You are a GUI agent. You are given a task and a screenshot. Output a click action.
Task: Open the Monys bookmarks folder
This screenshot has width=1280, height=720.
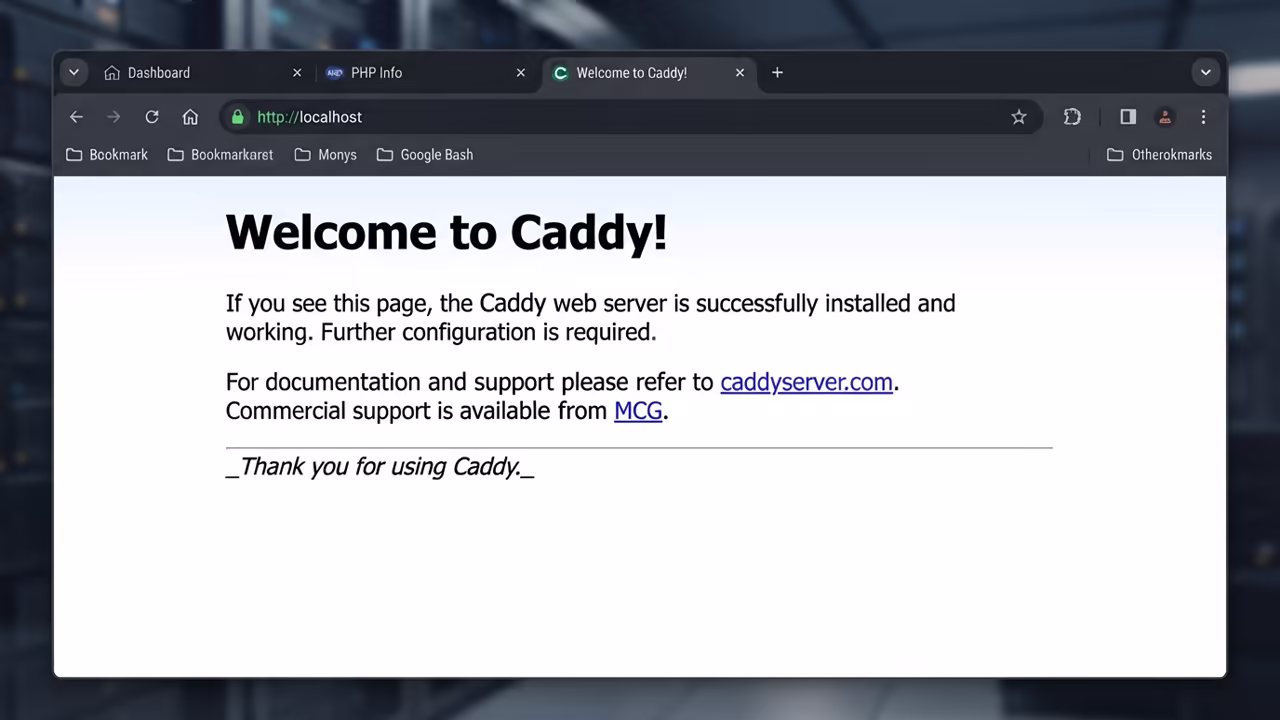click(x=325, y=155)
